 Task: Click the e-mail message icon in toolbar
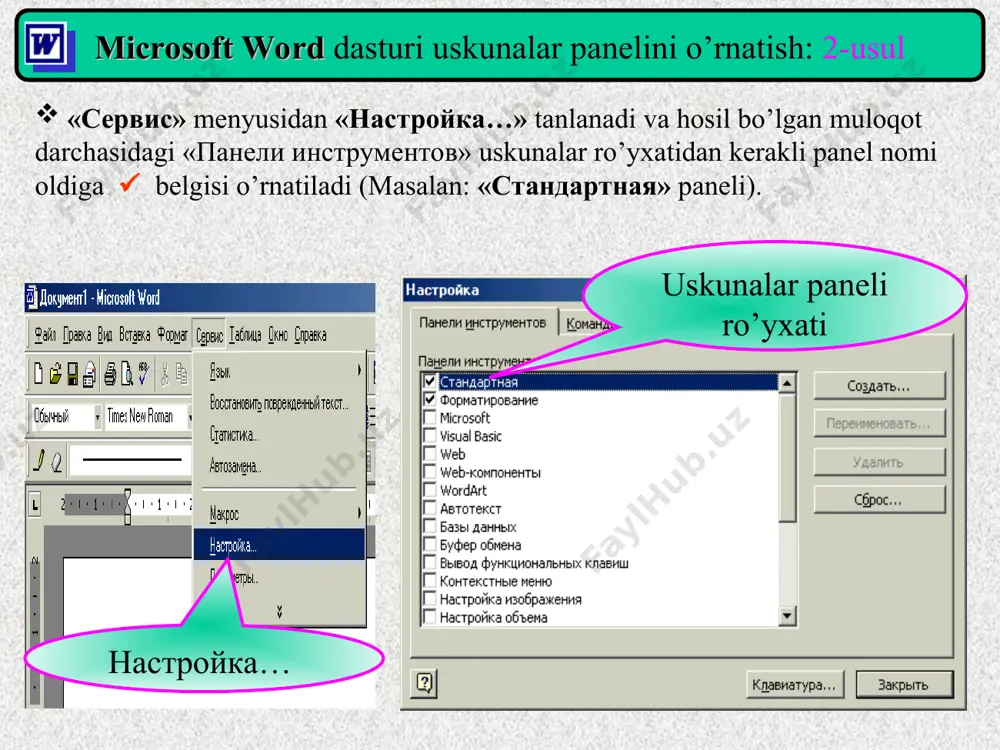click(x=89, y=374)
